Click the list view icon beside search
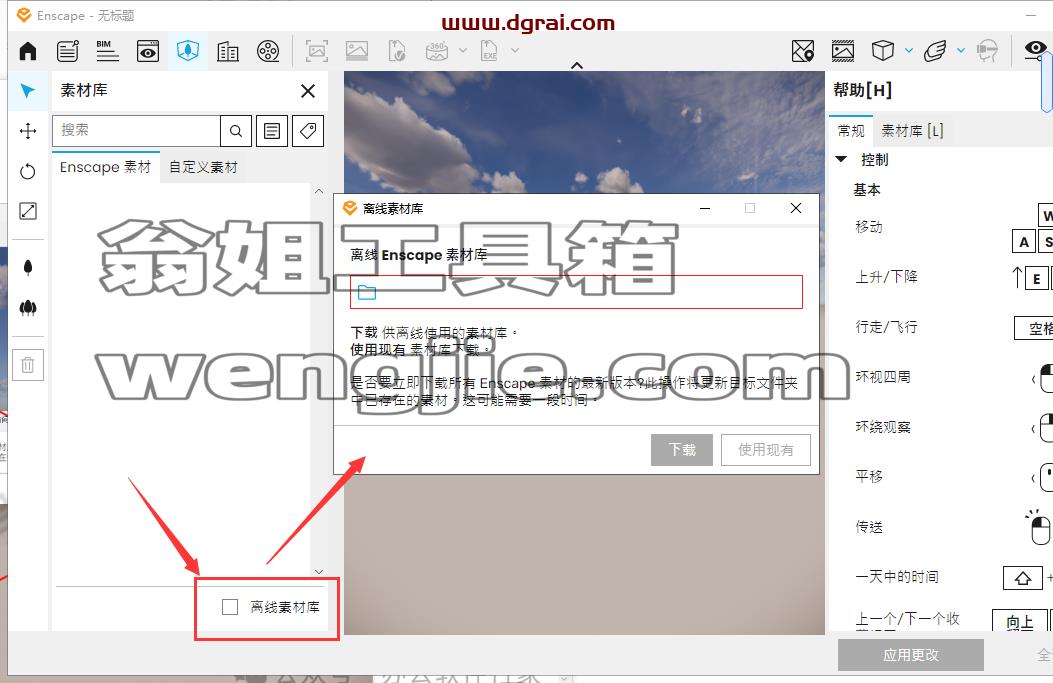Viewport: 1053px width, 683px height. (x=271, y=131)
